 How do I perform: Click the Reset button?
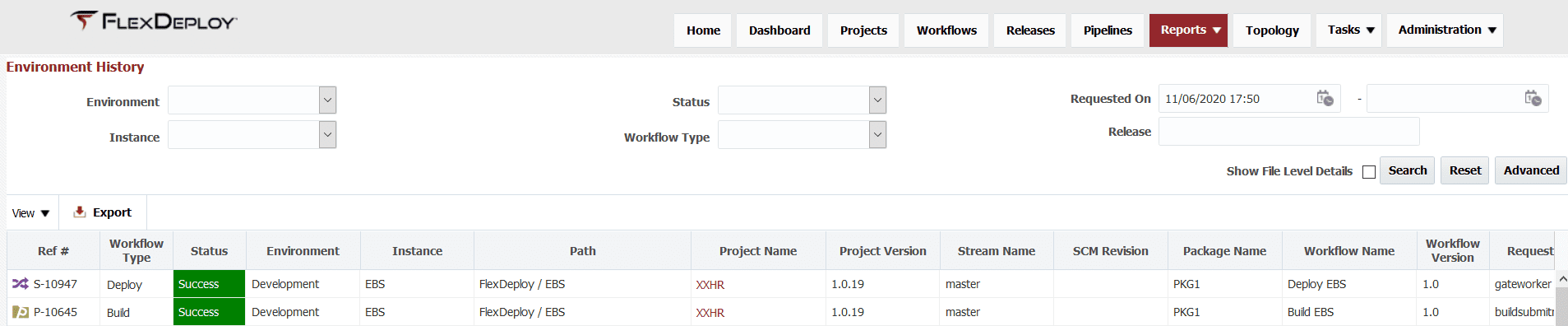[1464, 170]
